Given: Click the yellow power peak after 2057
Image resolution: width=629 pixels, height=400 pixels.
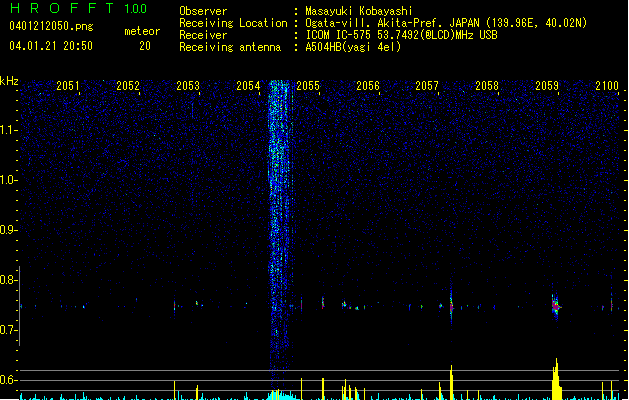Looking at the screenshot, I should tap(452, 382).
